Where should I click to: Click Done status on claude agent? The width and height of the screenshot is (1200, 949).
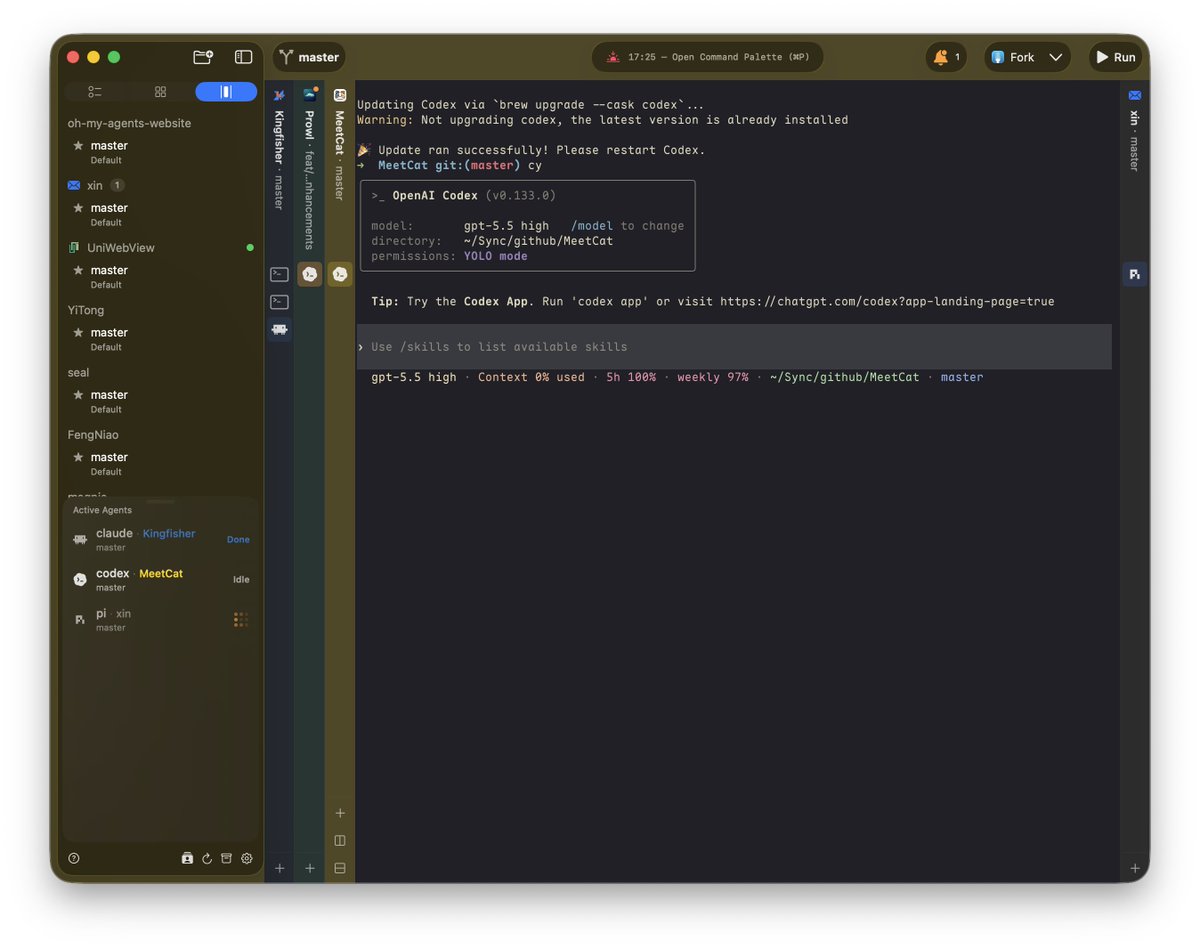pyautogui.click(x=238, y=540)
